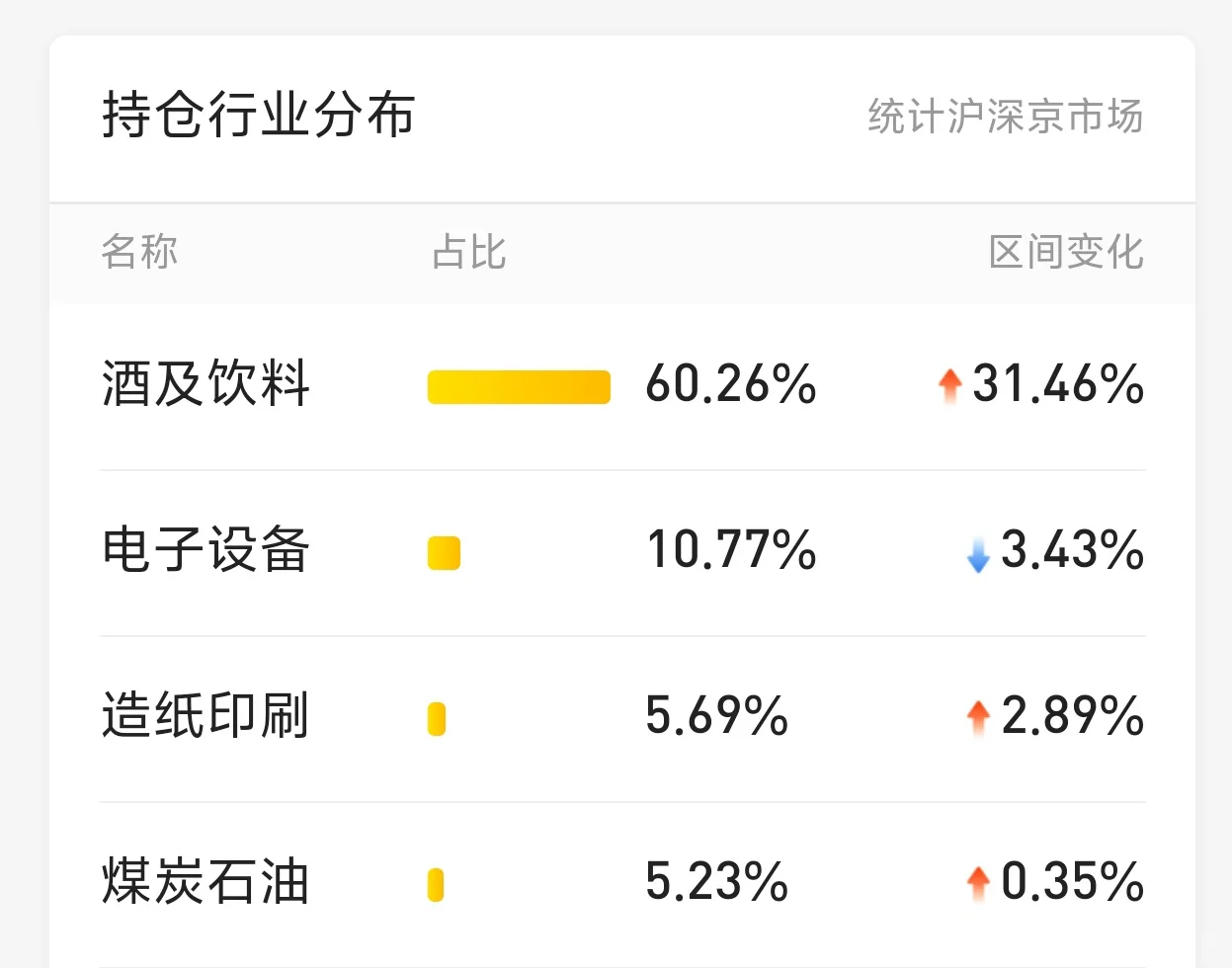Click the 煤炭石油 small yellow bar
This screenshot has height=968, width=1232.
[x=436, y=885]
